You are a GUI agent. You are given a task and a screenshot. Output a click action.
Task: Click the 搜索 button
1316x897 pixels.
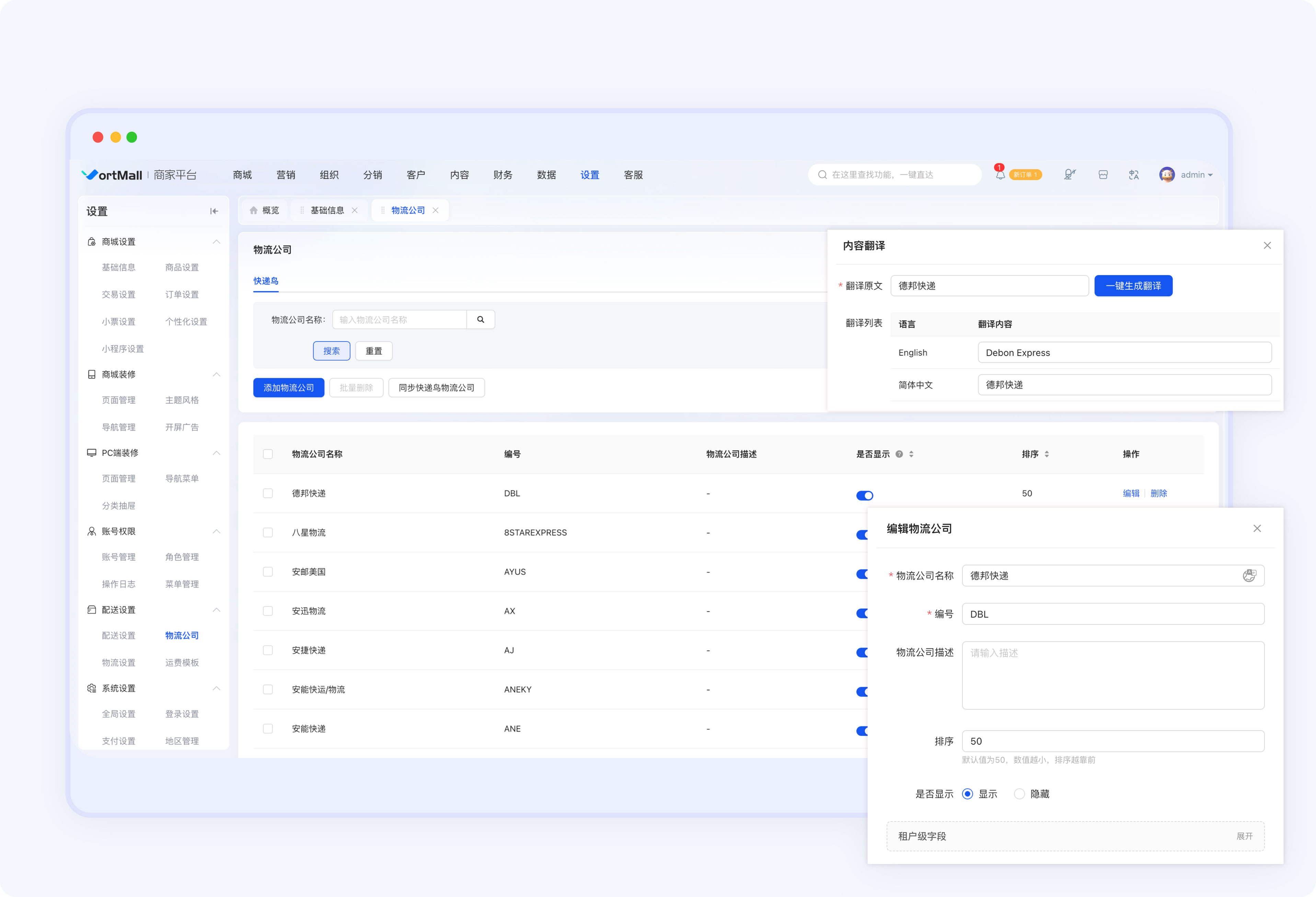332,351
